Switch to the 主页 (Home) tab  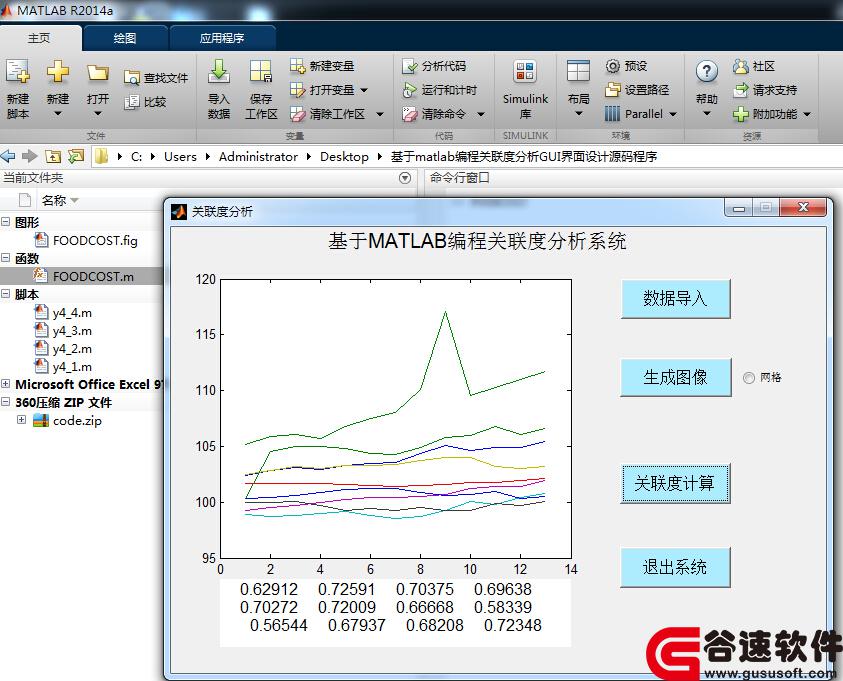click(39, 38)
